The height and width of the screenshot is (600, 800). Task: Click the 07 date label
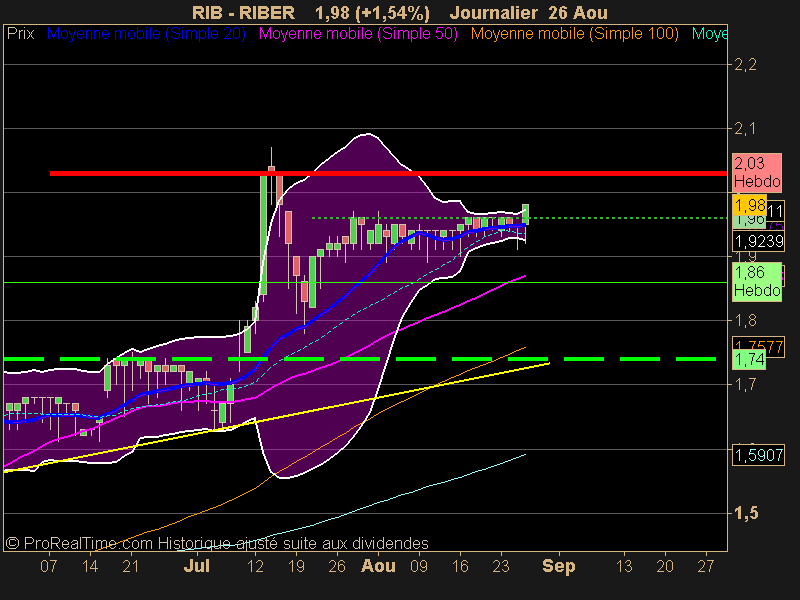pos(48,566)
